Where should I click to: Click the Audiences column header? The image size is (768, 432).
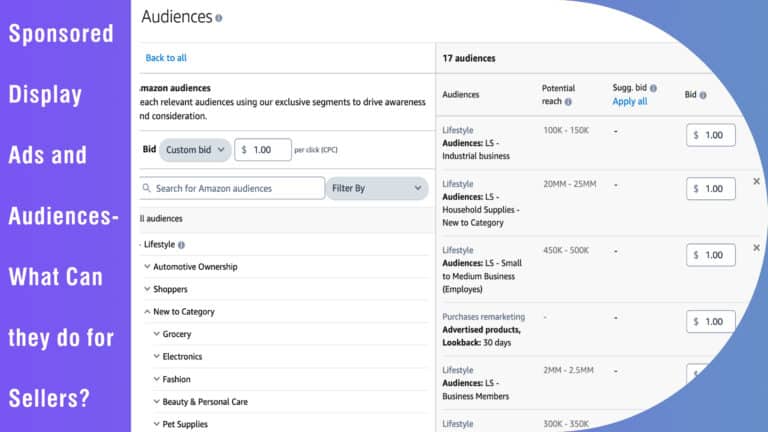[x=460, y=95]
